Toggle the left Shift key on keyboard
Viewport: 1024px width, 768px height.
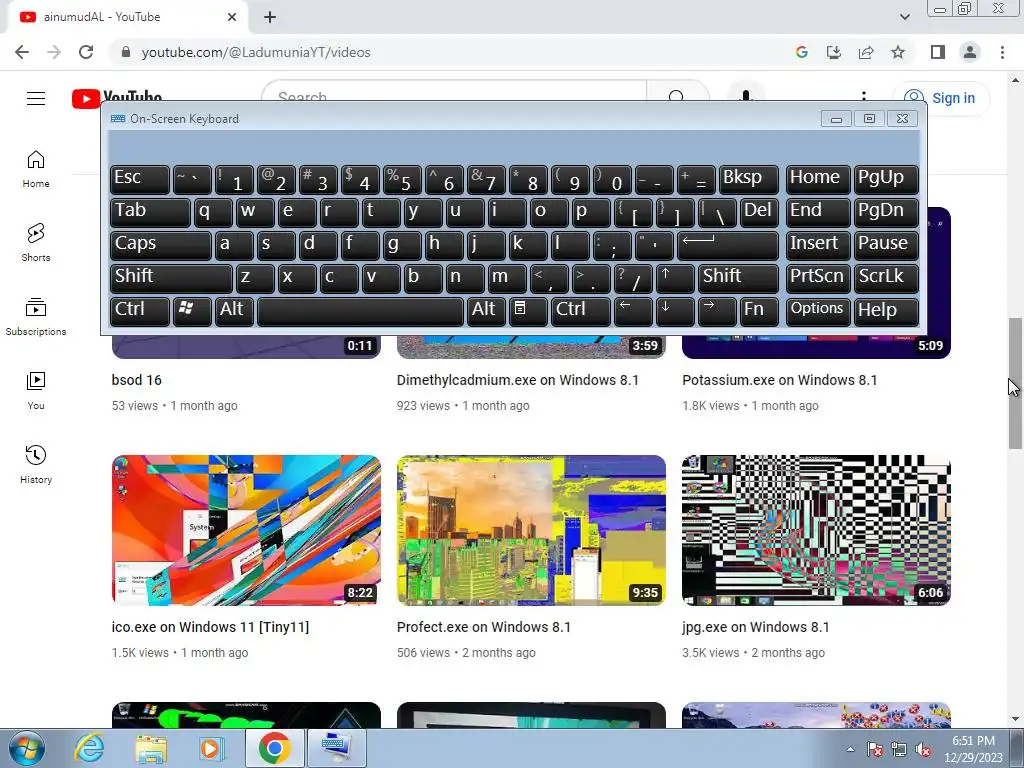[171, 278]
